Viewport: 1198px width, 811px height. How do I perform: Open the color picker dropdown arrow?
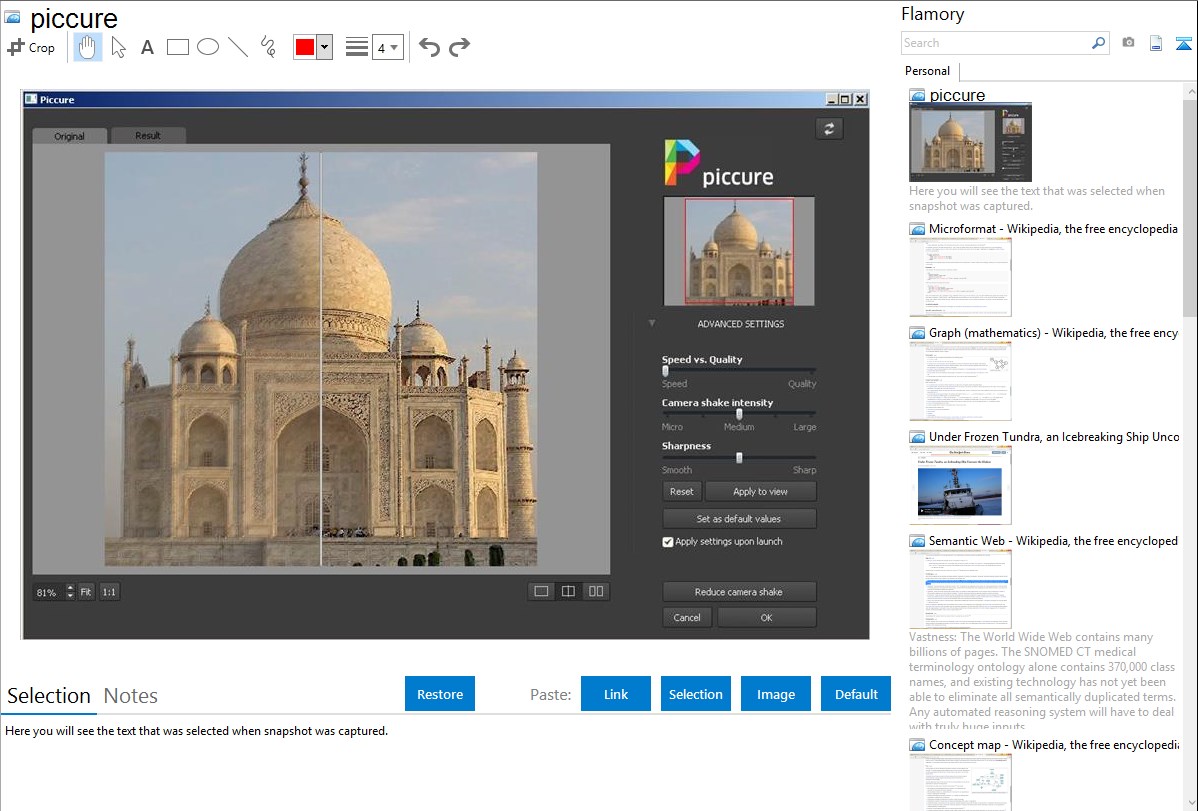point(325,47)
